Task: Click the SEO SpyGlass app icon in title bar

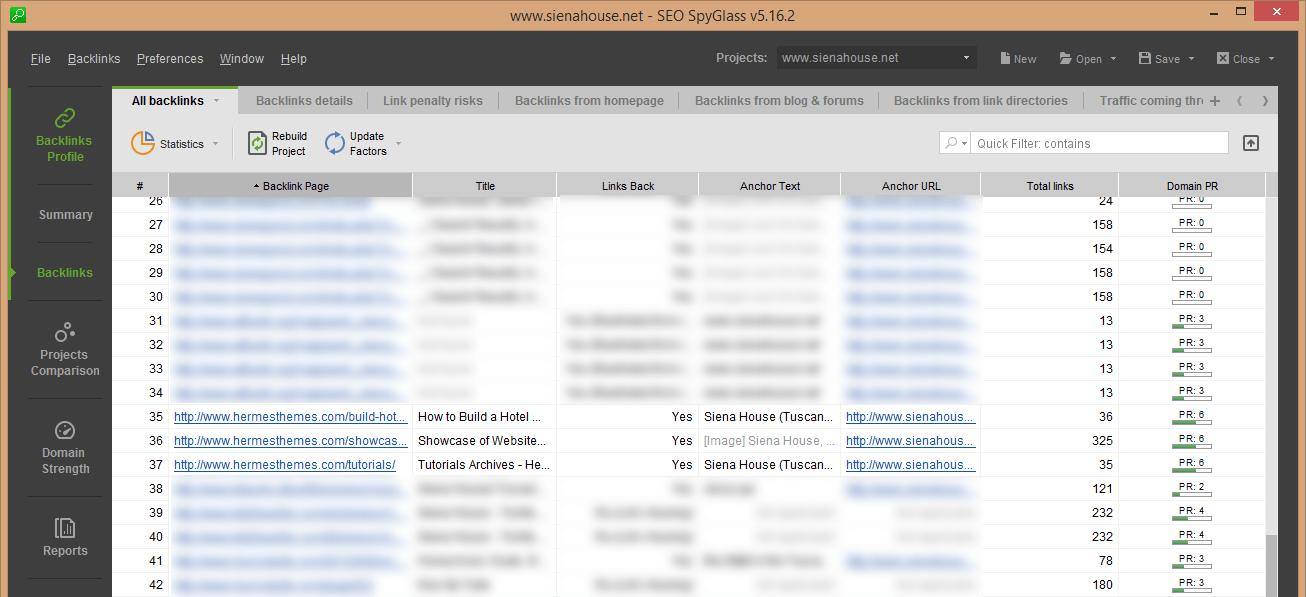Action: point(18,15)
